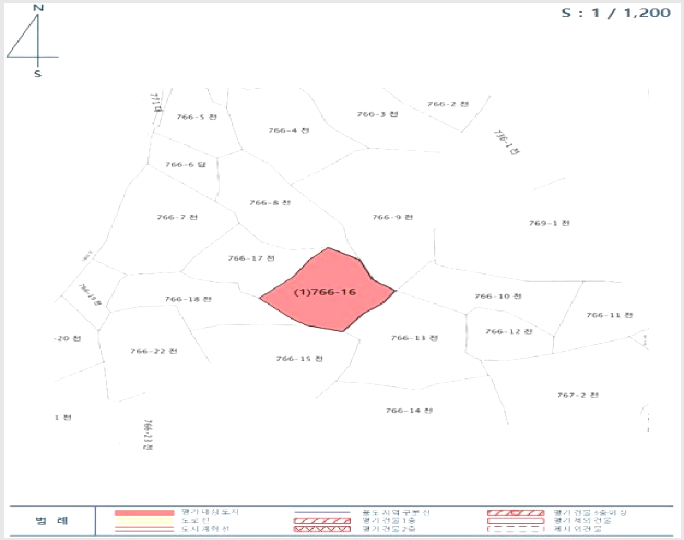Click the blue zoning boundary line legend sample
This screenshot has height=540, width=684.
(322, 513)
